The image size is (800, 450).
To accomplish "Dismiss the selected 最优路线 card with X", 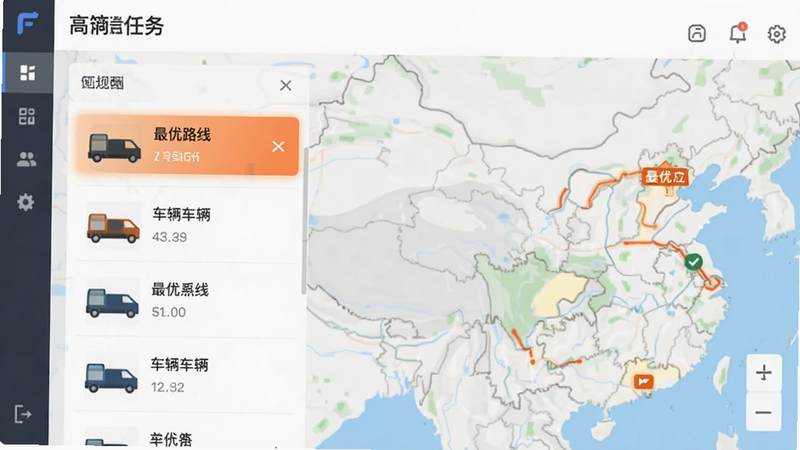I will (x=278, y=146).
